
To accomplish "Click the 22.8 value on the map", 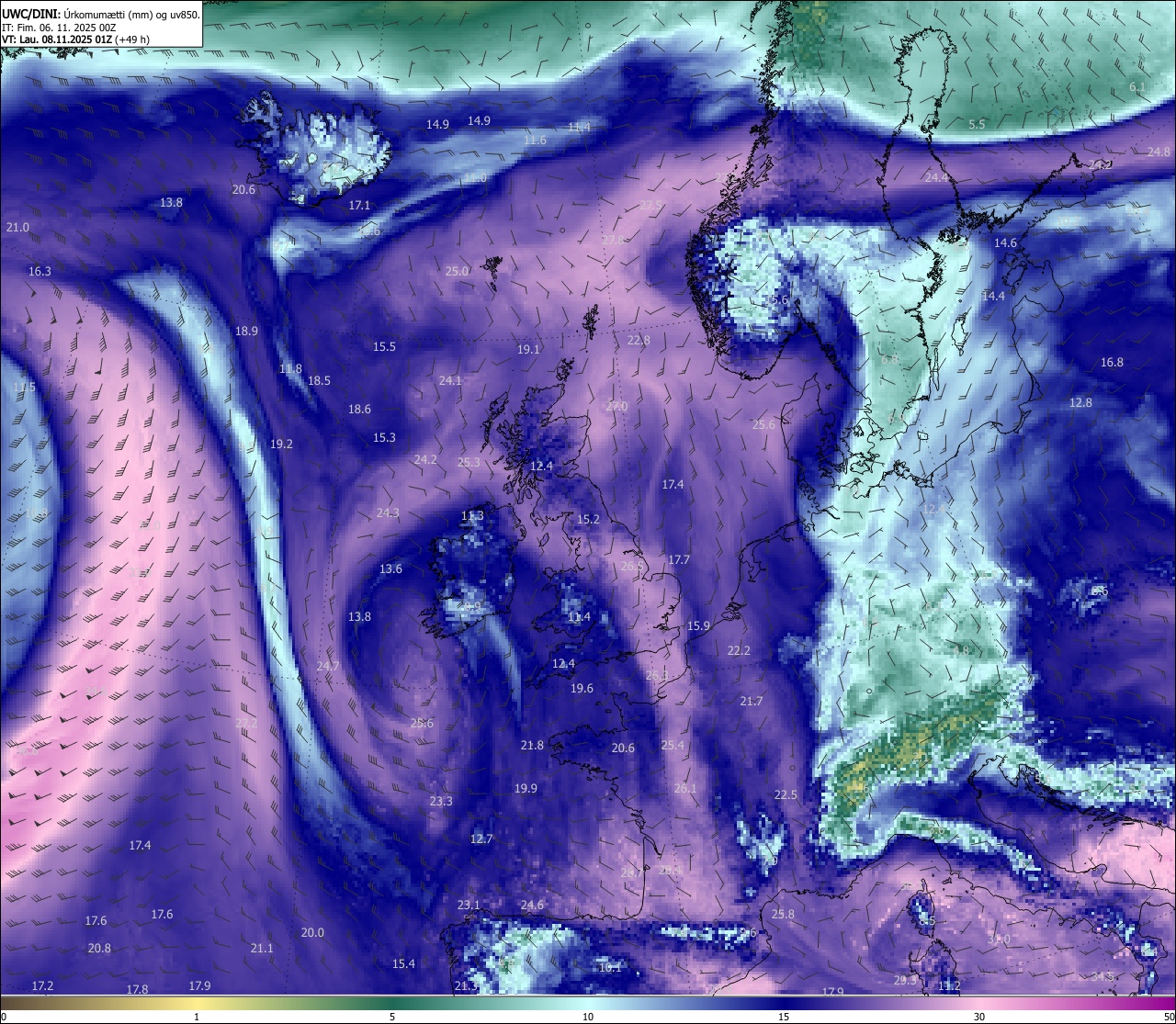I will (x=639, y=341).
